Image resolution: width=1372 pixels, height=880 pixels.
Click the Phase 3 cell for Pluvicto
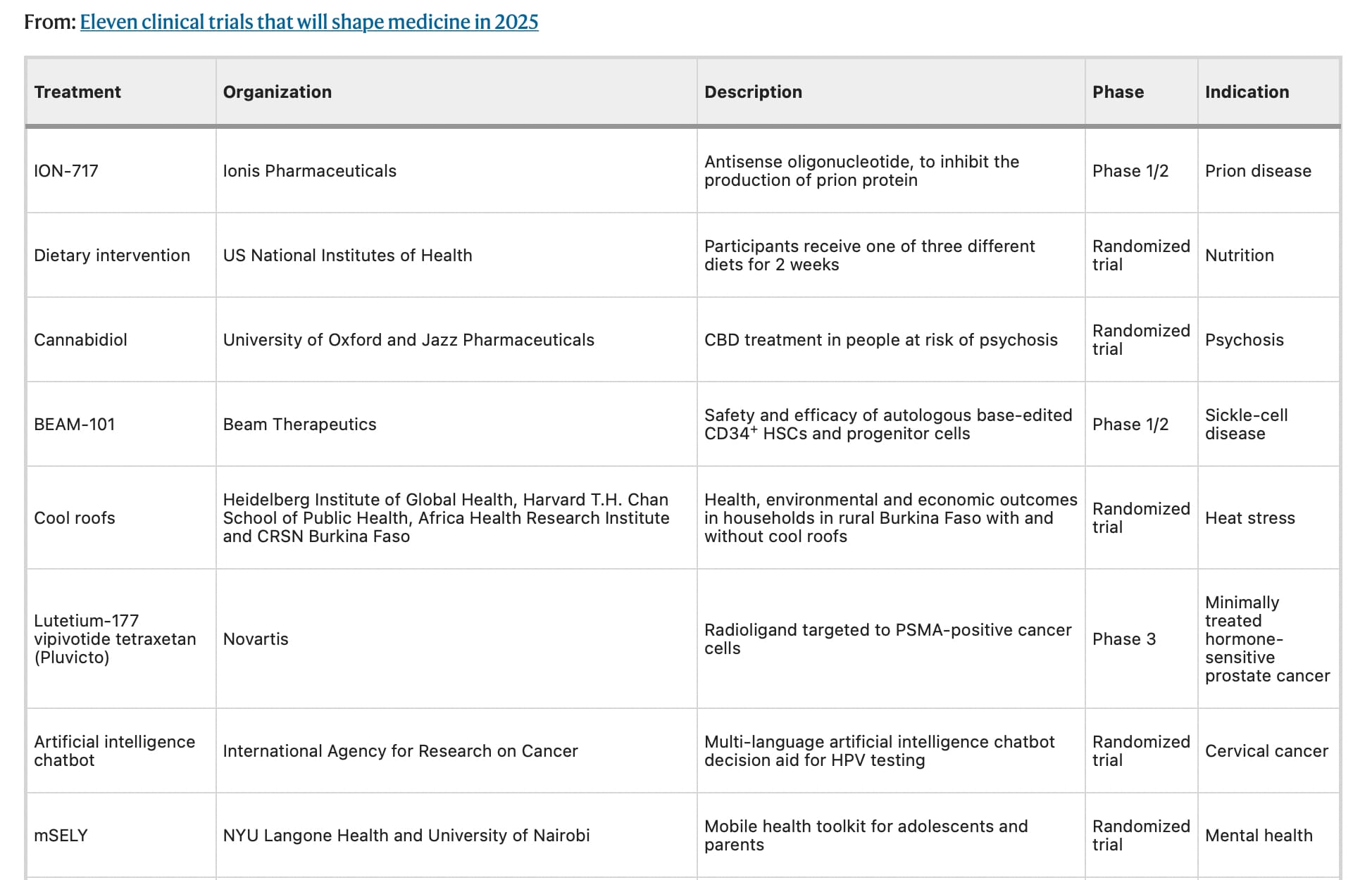click(1141, 639)
